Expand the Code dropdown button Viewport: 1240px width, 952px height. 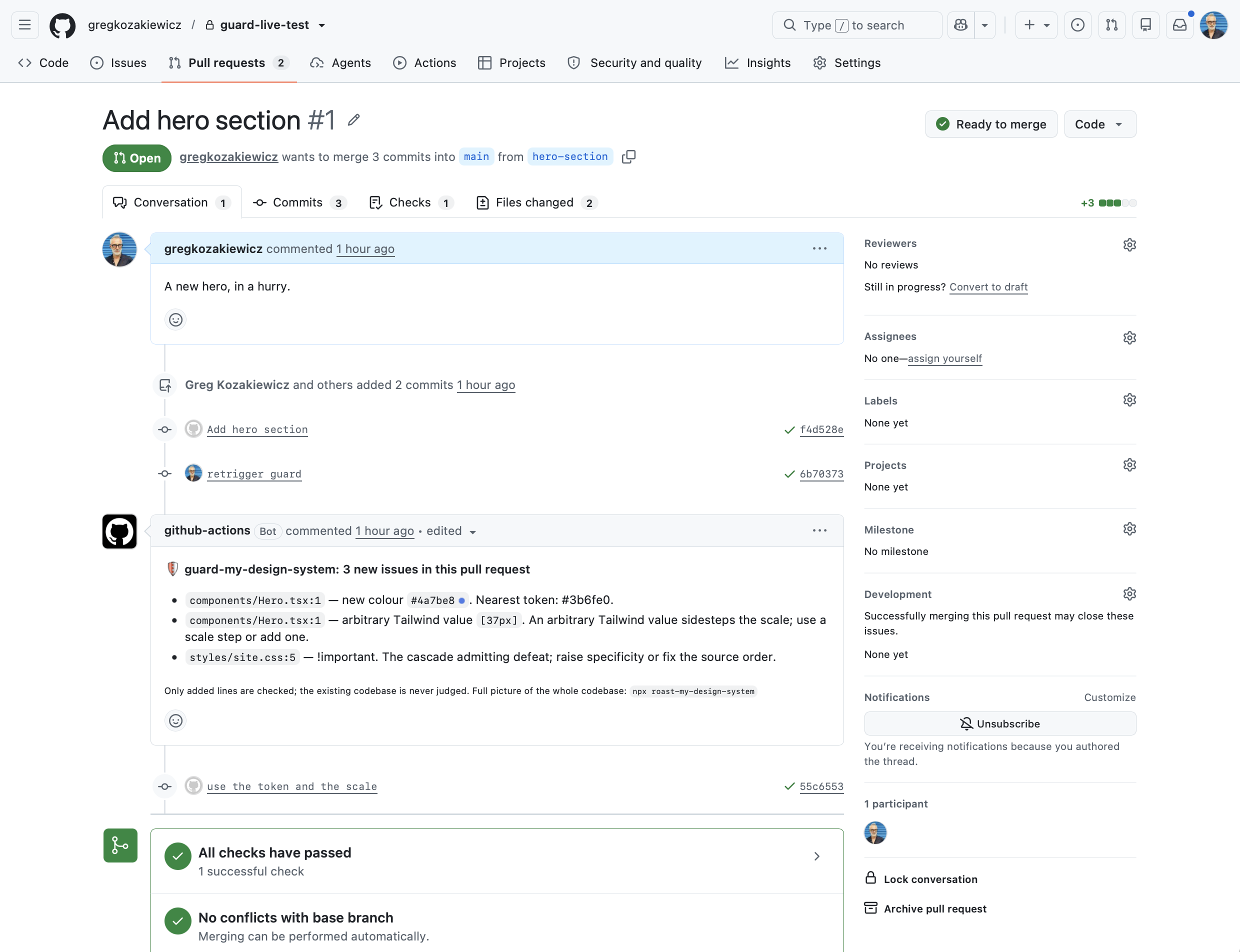(1099, 124)
